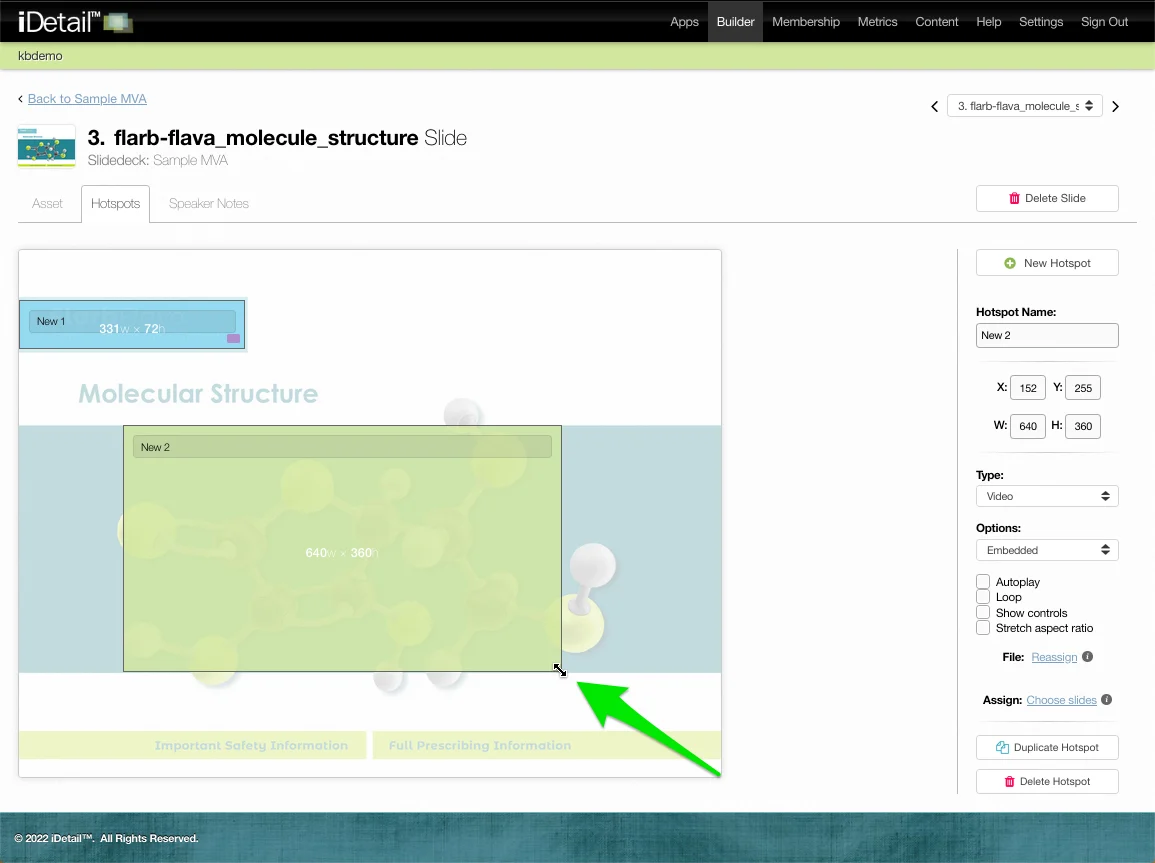Screen dimensions: 1155x863
Task: Click the X position field
Action: (1028, 388)
